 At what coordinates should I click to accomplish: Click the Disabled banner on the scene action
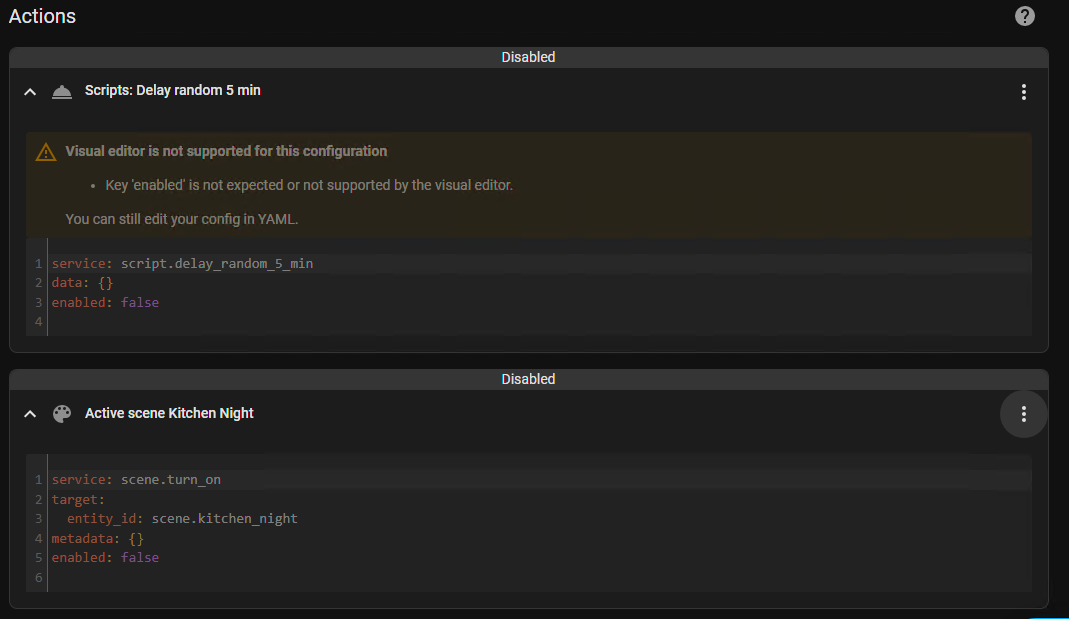528,379
